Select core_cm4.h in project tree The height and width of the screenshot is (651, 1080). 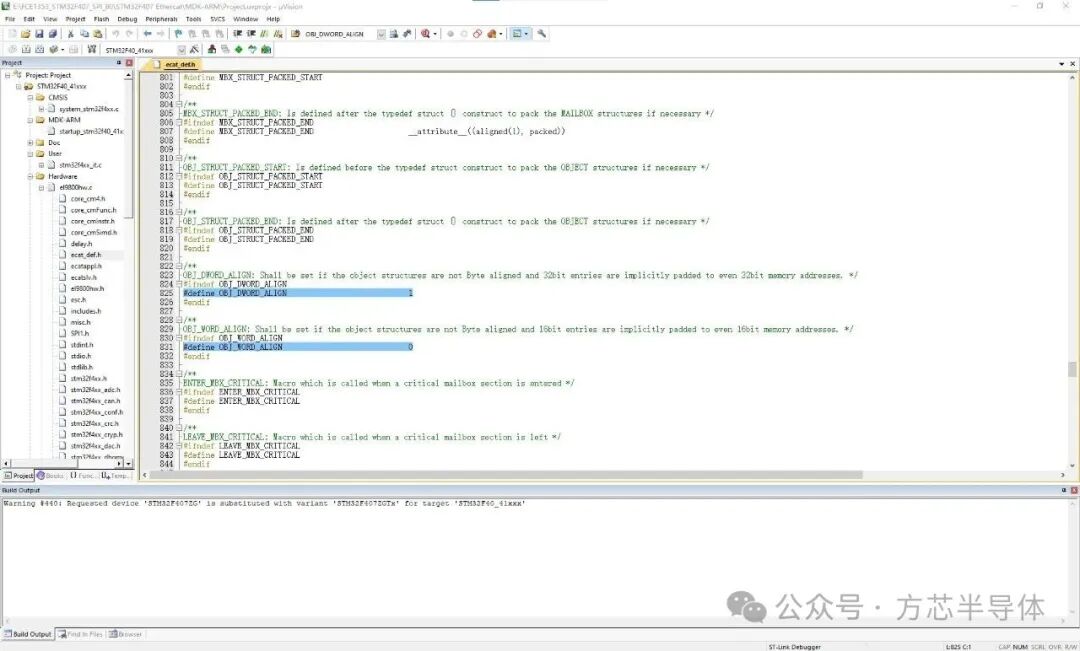(88, 199)
